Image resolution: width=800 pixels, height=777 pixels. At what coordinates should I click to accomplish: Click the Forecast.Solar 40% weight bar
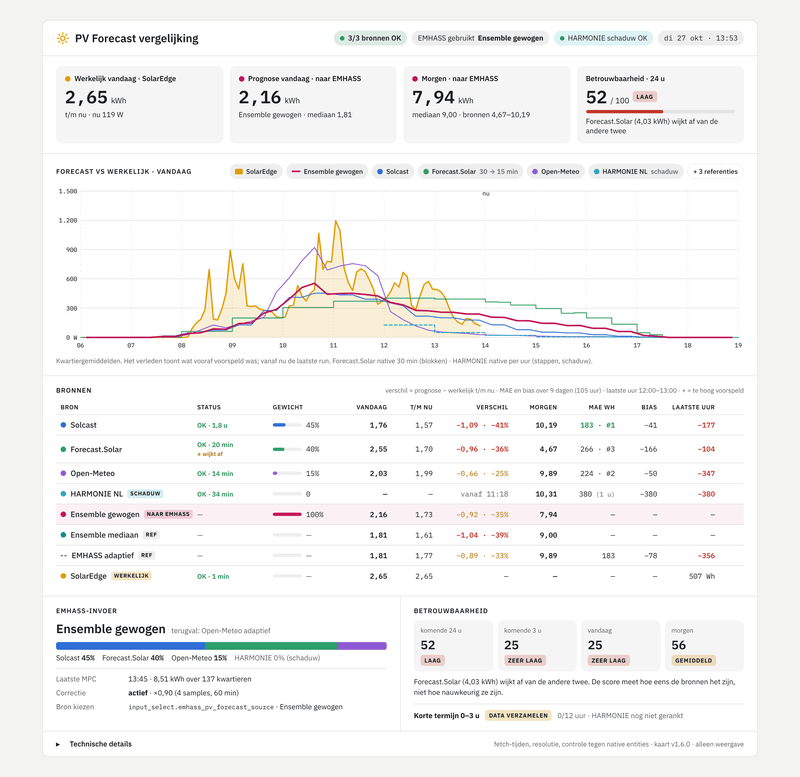coord(287,449)
